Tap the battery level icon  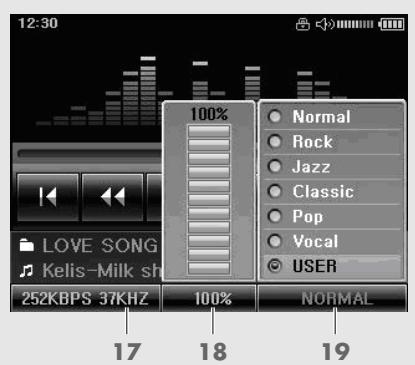(391, 24)
